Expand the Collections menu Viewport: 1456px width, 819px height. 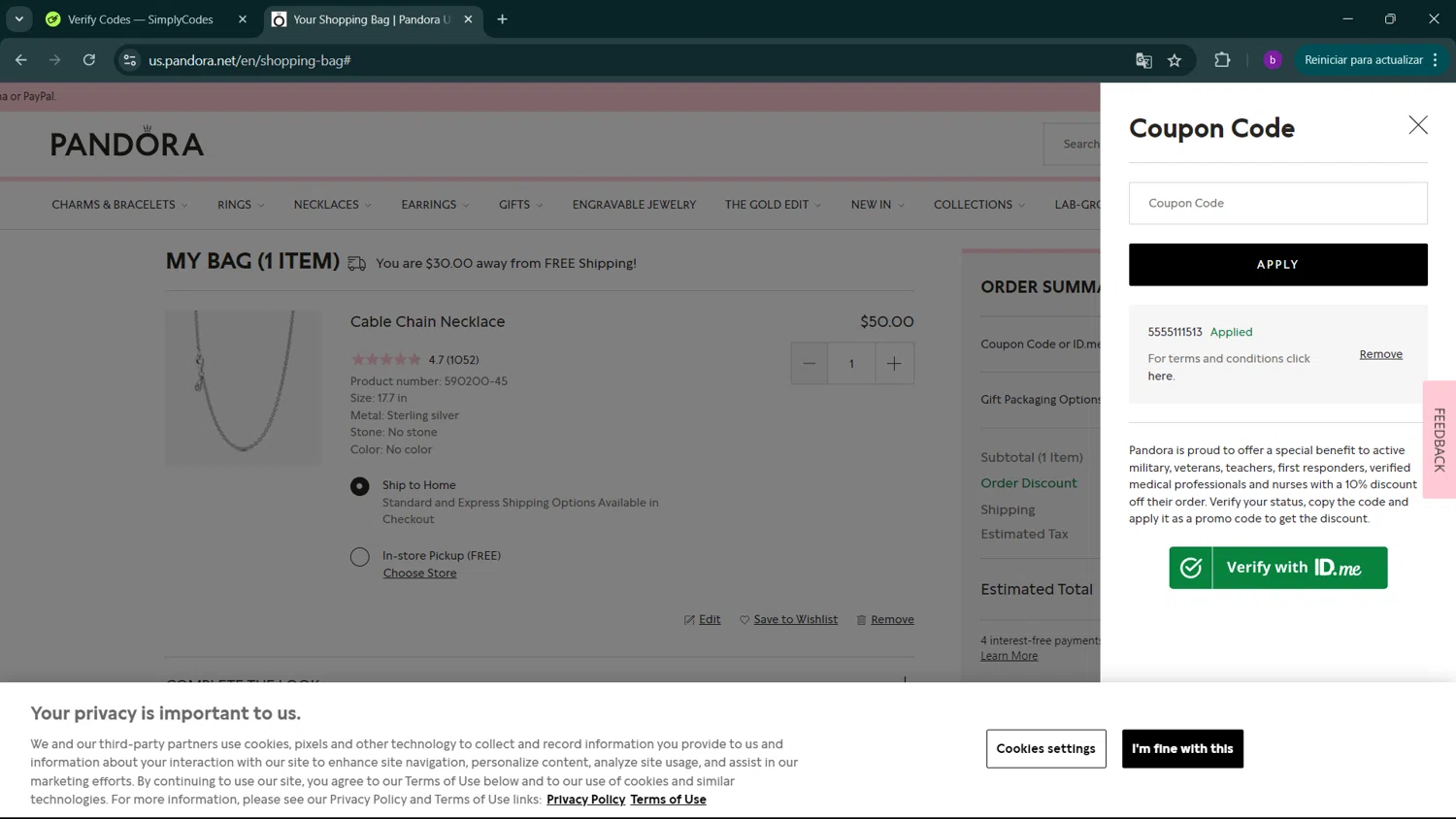pos(978,205)
